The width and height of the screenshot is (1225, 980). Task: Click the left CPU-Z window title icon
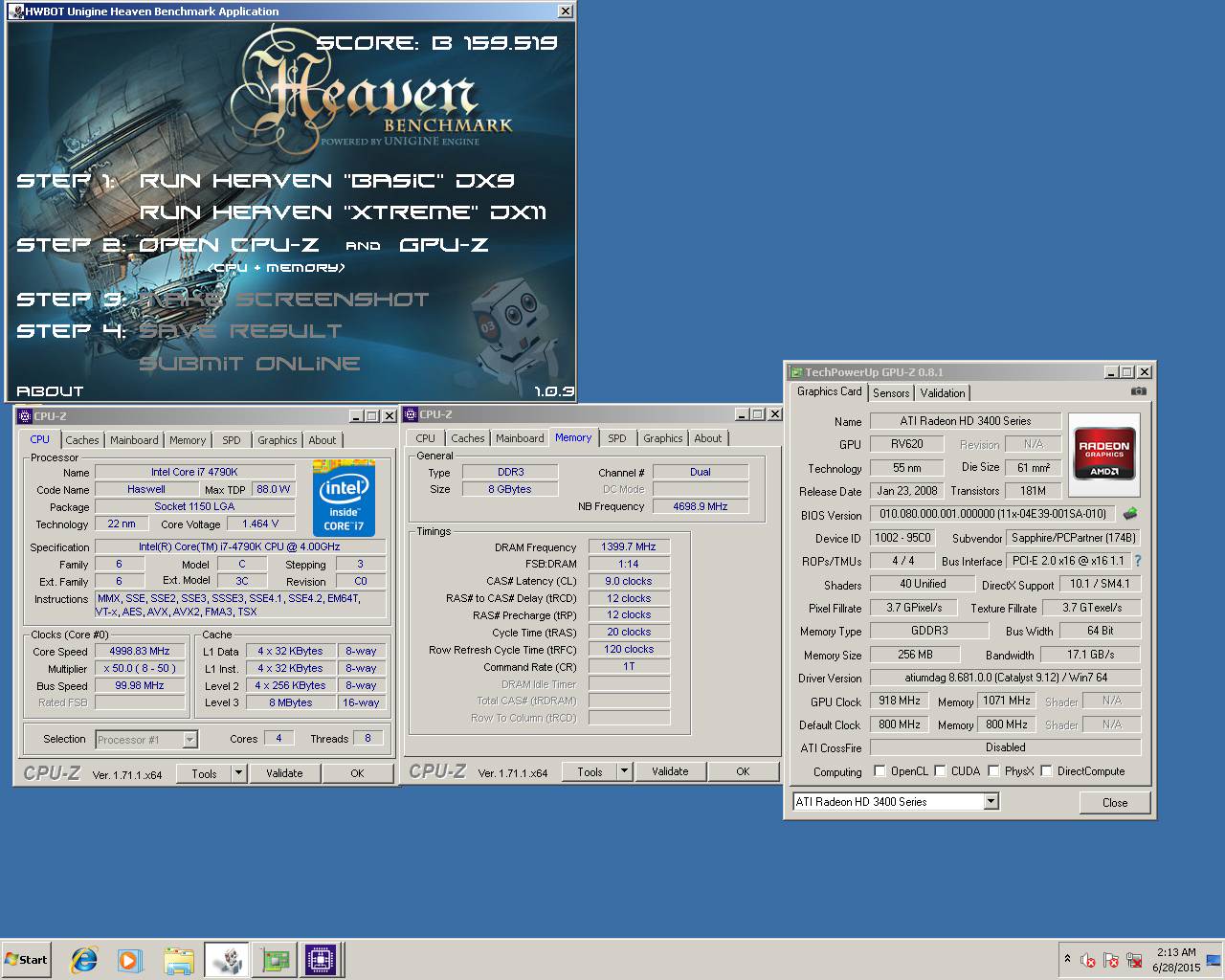pyautogui.click(x=25, y=415)
